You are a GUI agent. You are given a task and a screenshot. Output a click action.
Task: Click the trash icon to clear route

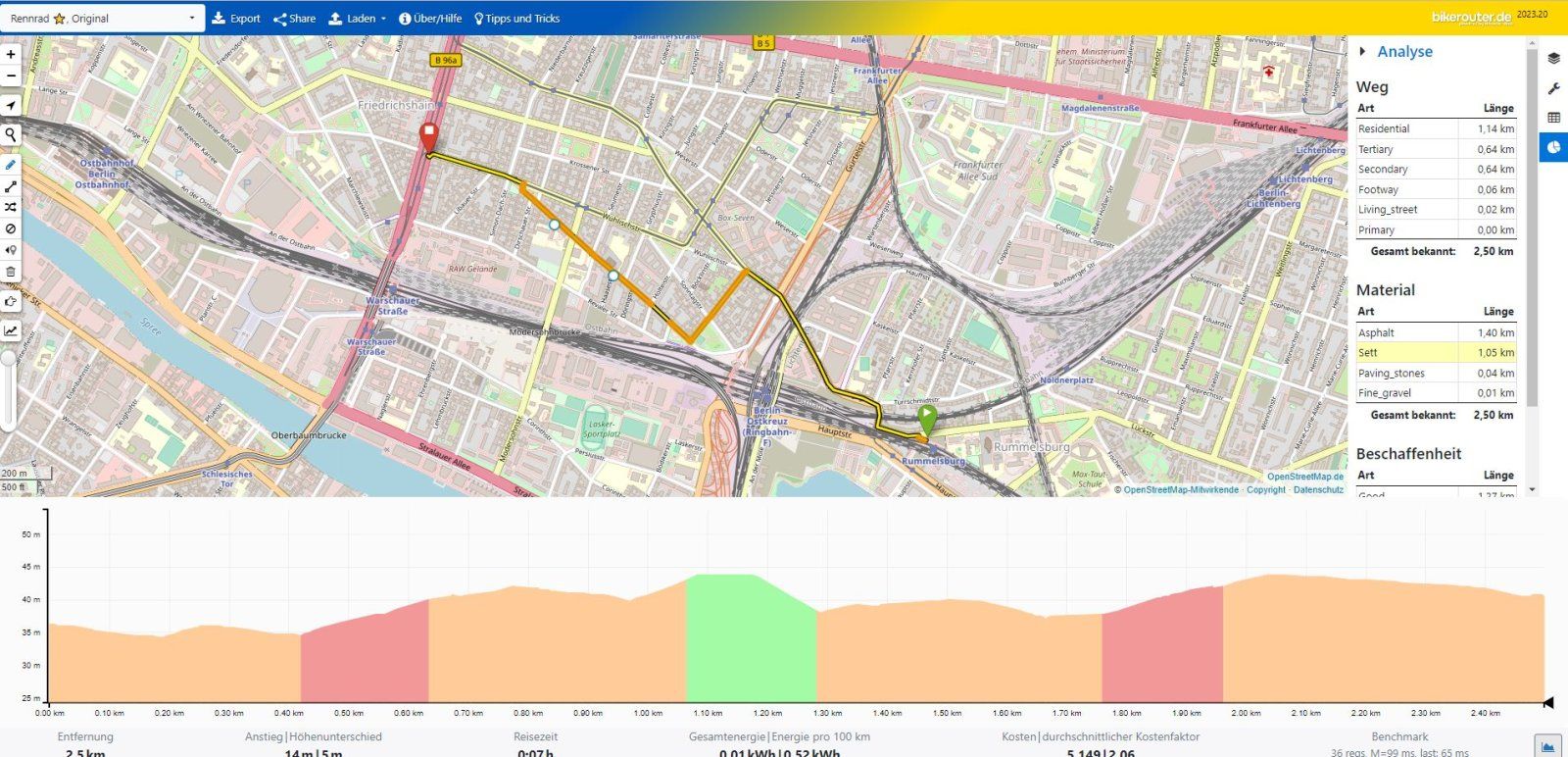11,272
